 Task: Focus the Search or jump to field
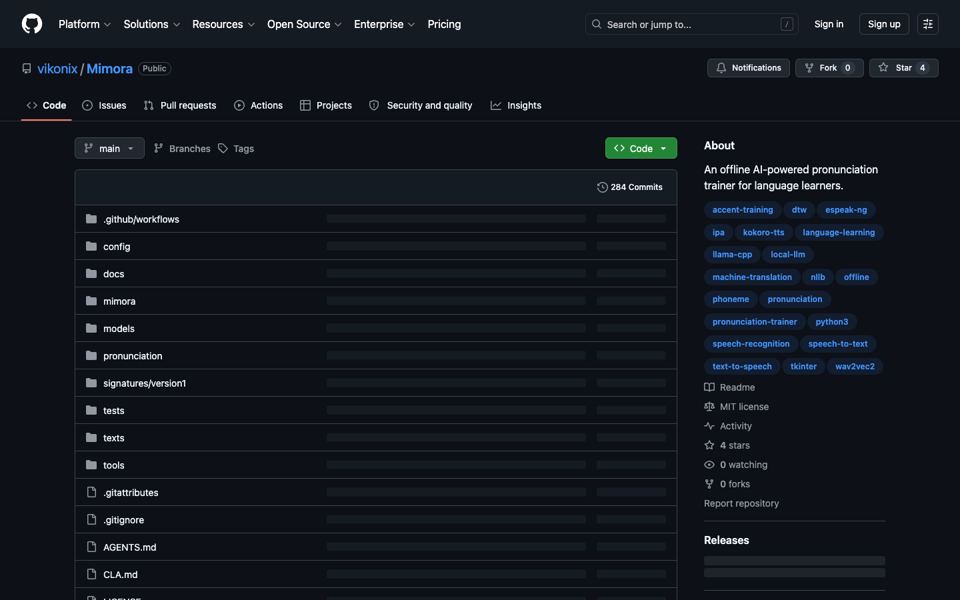coord(692,24)
